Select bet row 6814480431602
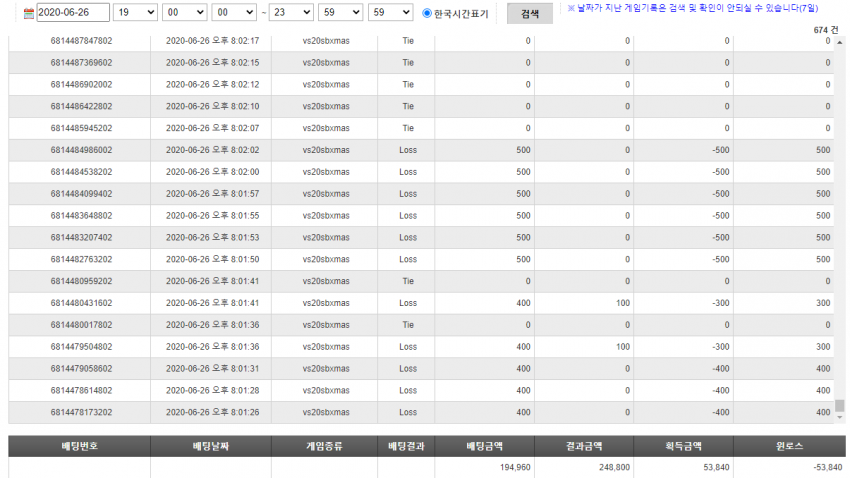 click(421, 303)
